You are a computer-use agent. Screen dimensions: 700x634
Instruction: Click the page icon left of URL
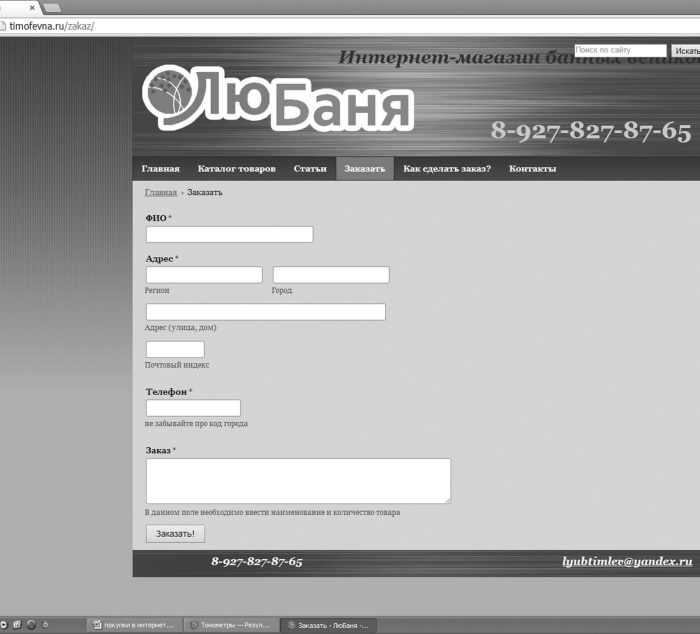(2, 26)
